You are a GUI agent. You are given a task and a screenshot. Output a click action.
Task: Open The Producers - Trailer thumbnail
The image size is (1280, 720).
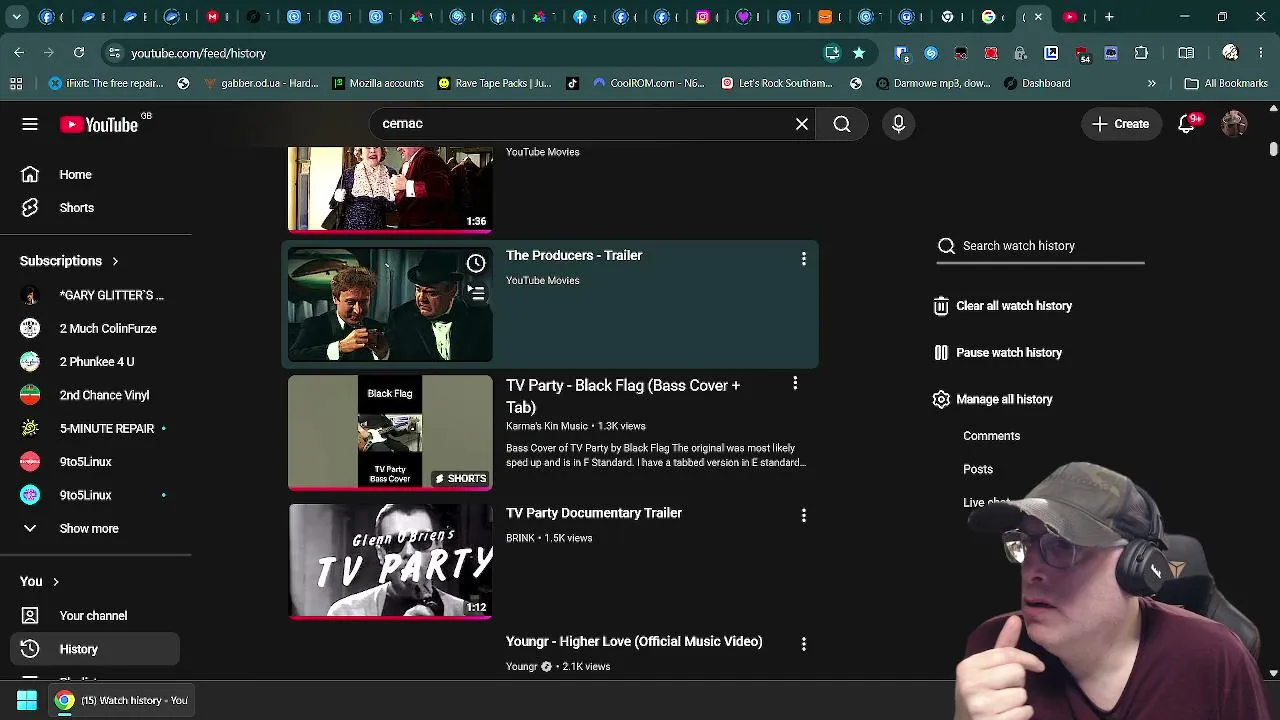click(x=390, y=305)
